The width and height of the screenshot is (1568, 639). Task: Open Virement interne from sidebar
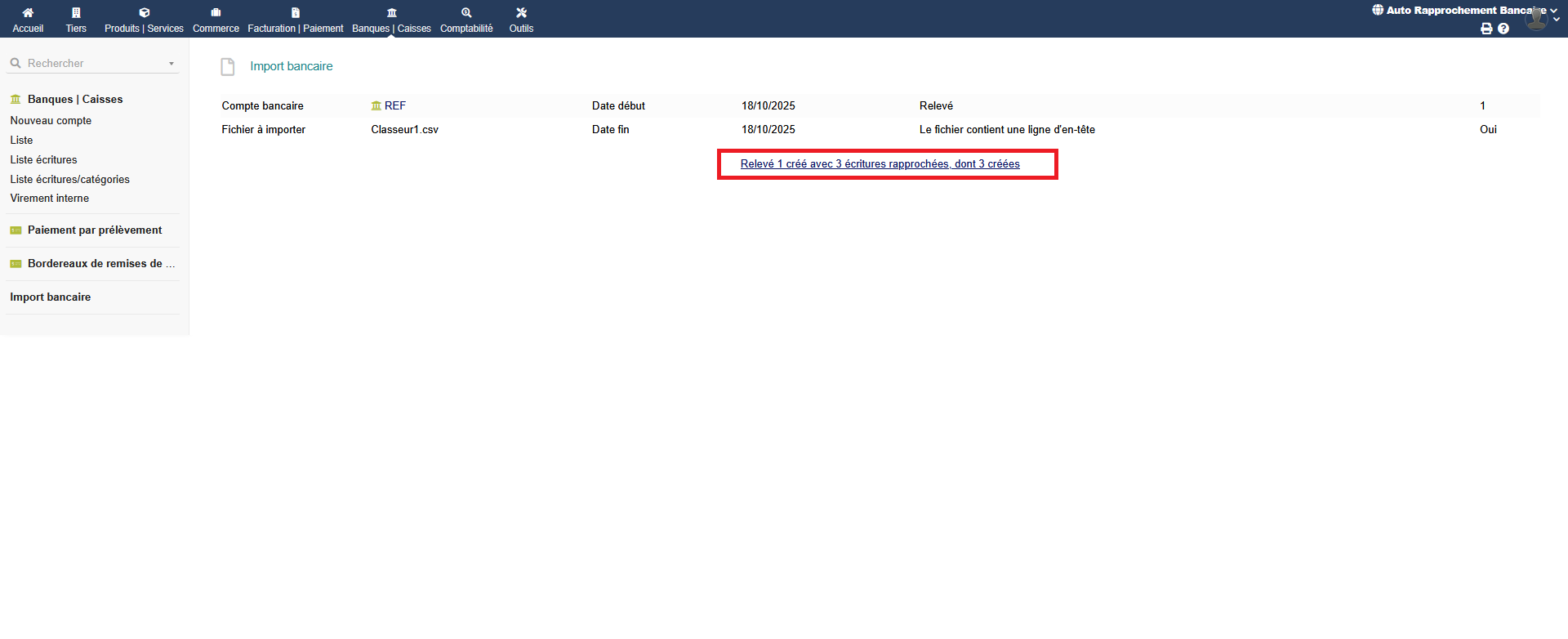click(49, 199)
